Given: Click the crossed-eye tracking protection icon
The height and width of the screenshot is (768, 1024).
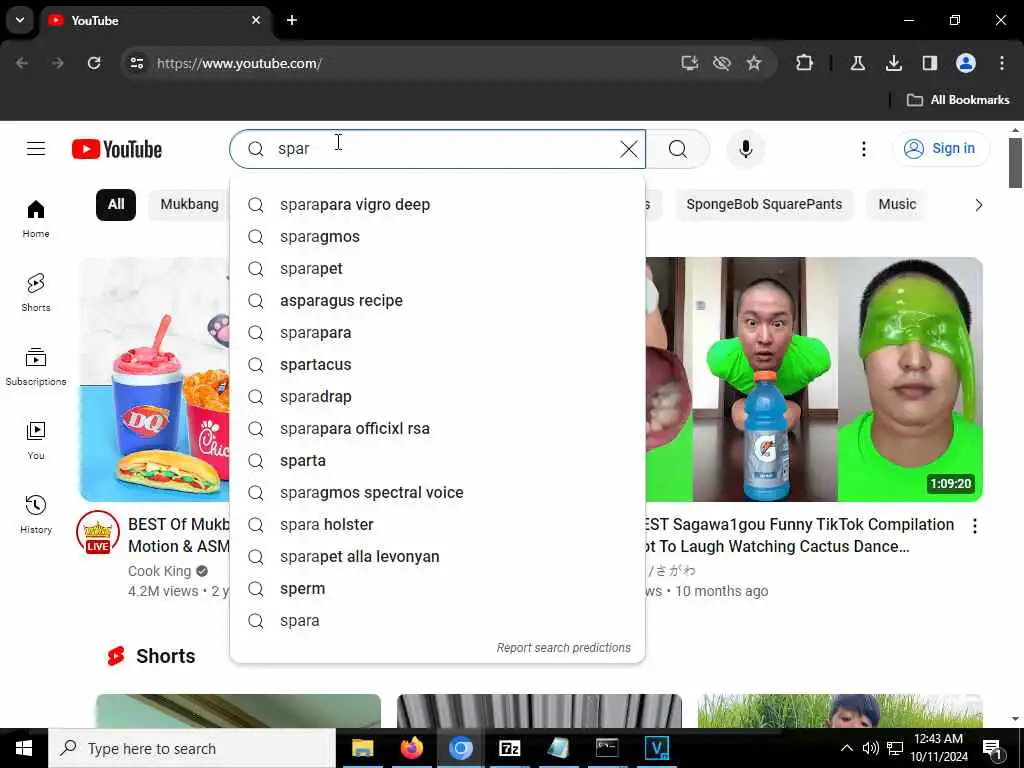Looking at the screenshot, I should [x=722, y=63].
